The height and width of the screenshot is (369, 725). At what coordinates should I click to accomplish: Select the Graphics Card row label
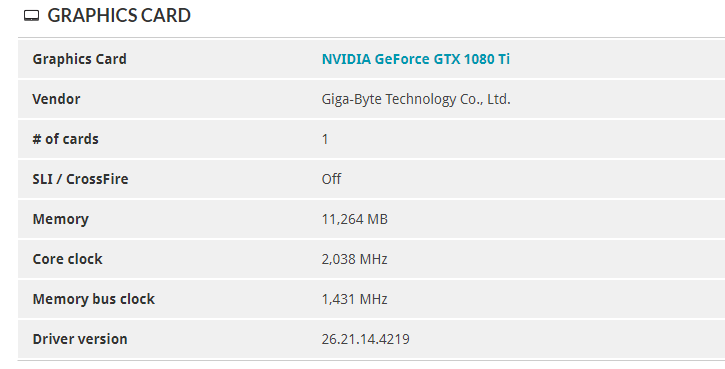click(80, 59)
